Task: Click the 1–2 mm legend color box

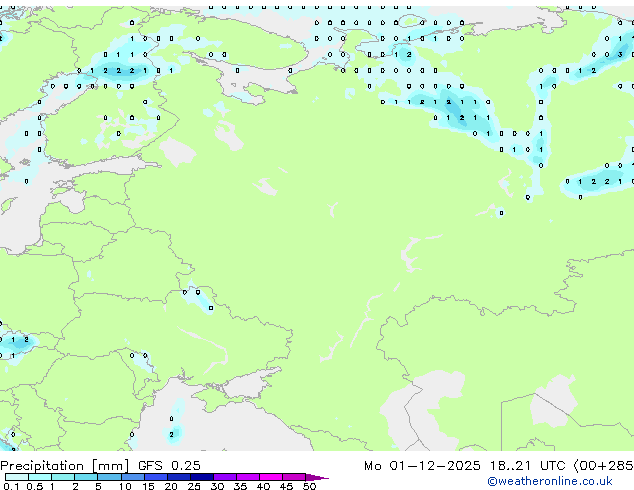Action: (x=63, y=477)
